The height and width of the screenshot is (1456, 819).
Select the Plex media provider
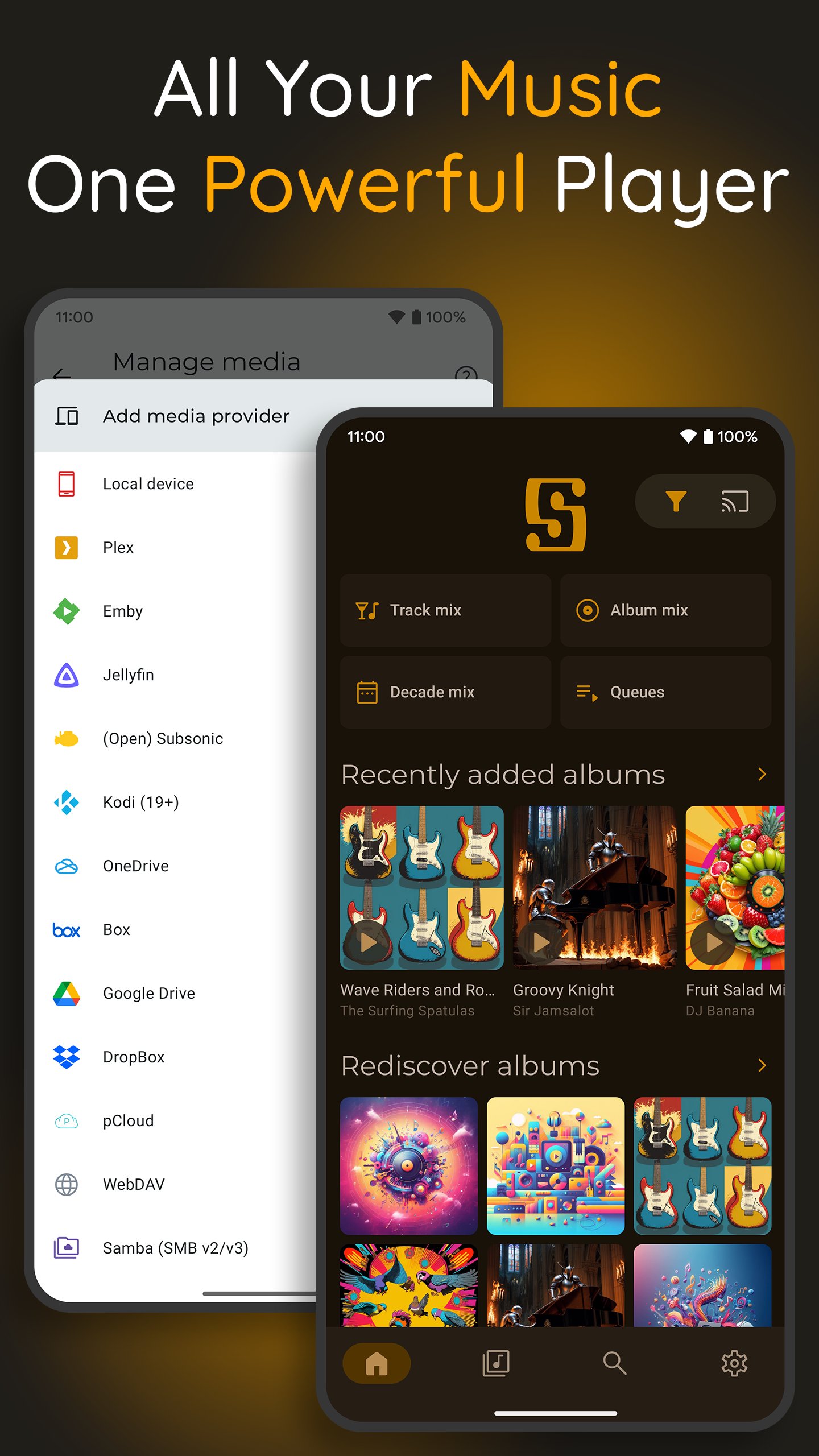tap(118, 548)
